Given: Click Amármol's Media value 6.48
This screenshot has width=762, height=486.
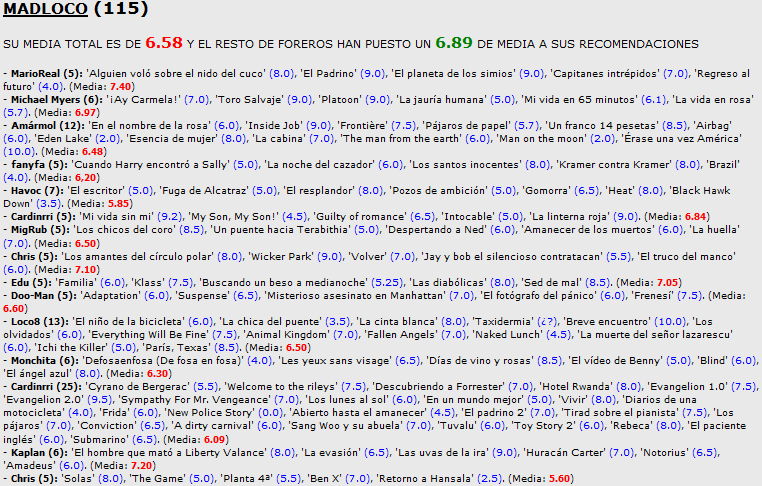Looking at the screenshot, I should 92,152.
